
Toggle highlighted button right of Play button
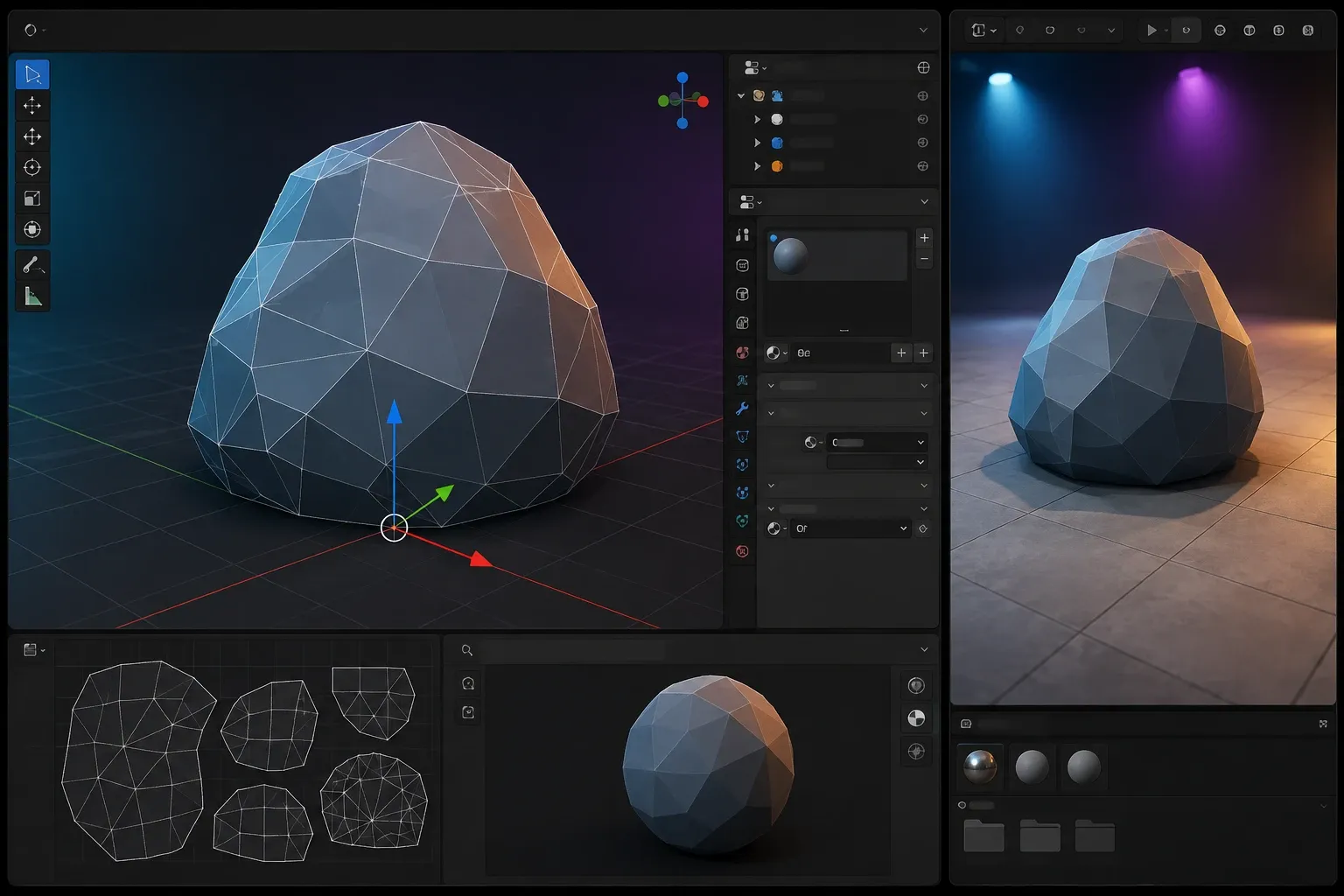[1186, 30]
